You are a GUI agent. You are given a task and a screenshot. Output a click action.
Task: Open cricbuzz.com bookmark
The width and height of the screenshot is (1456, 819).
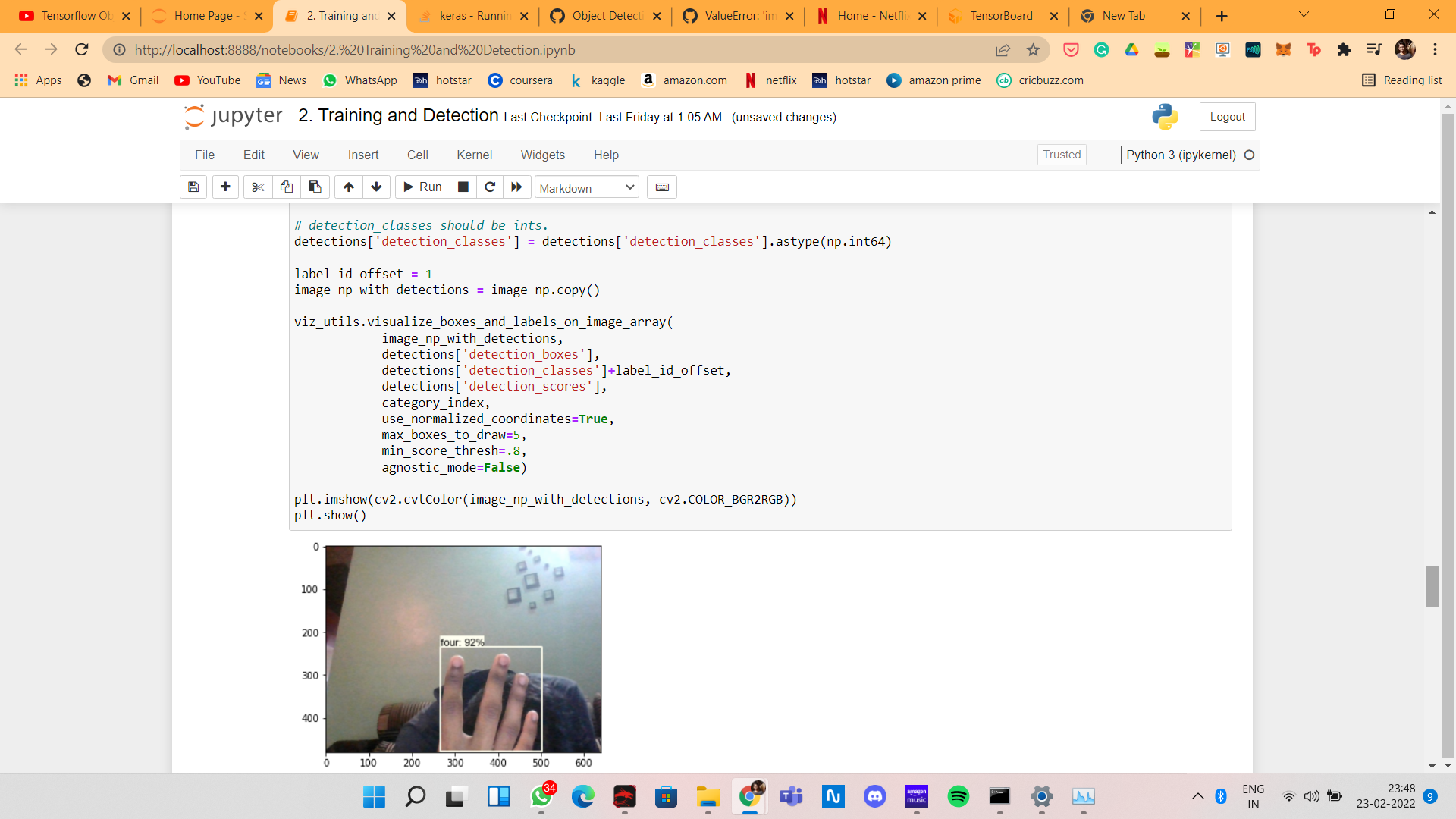pos(1040,80)
